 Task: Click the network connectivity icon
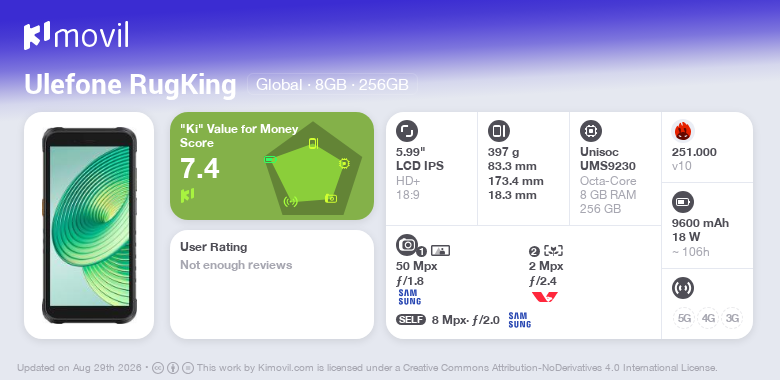click(x=683, y=288)
